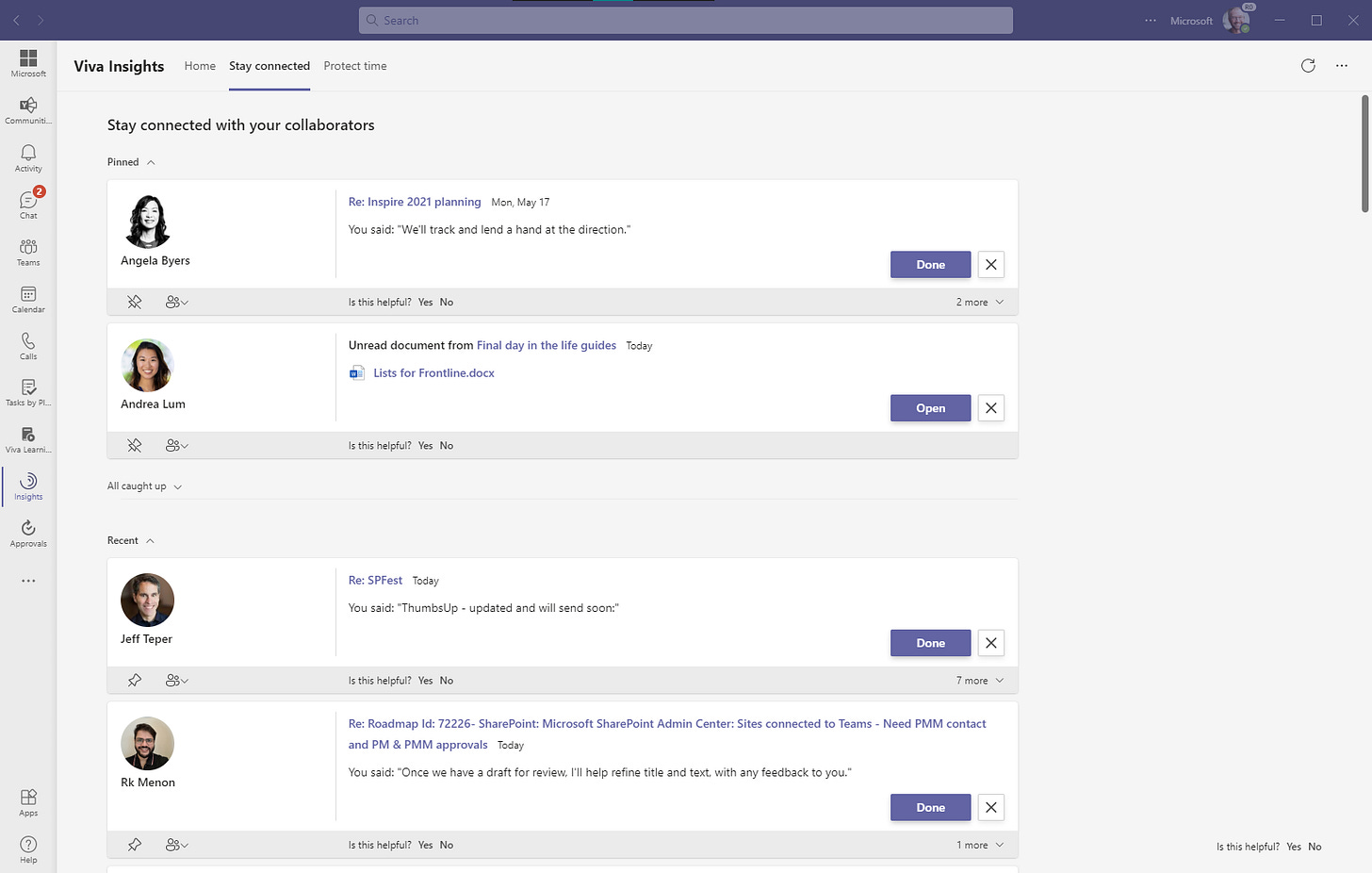Image resolution: width=1372 pixels, height=873 pixels.
Task: Open Re: Roadmap Id: 72226 link
Action: point(667,733)
